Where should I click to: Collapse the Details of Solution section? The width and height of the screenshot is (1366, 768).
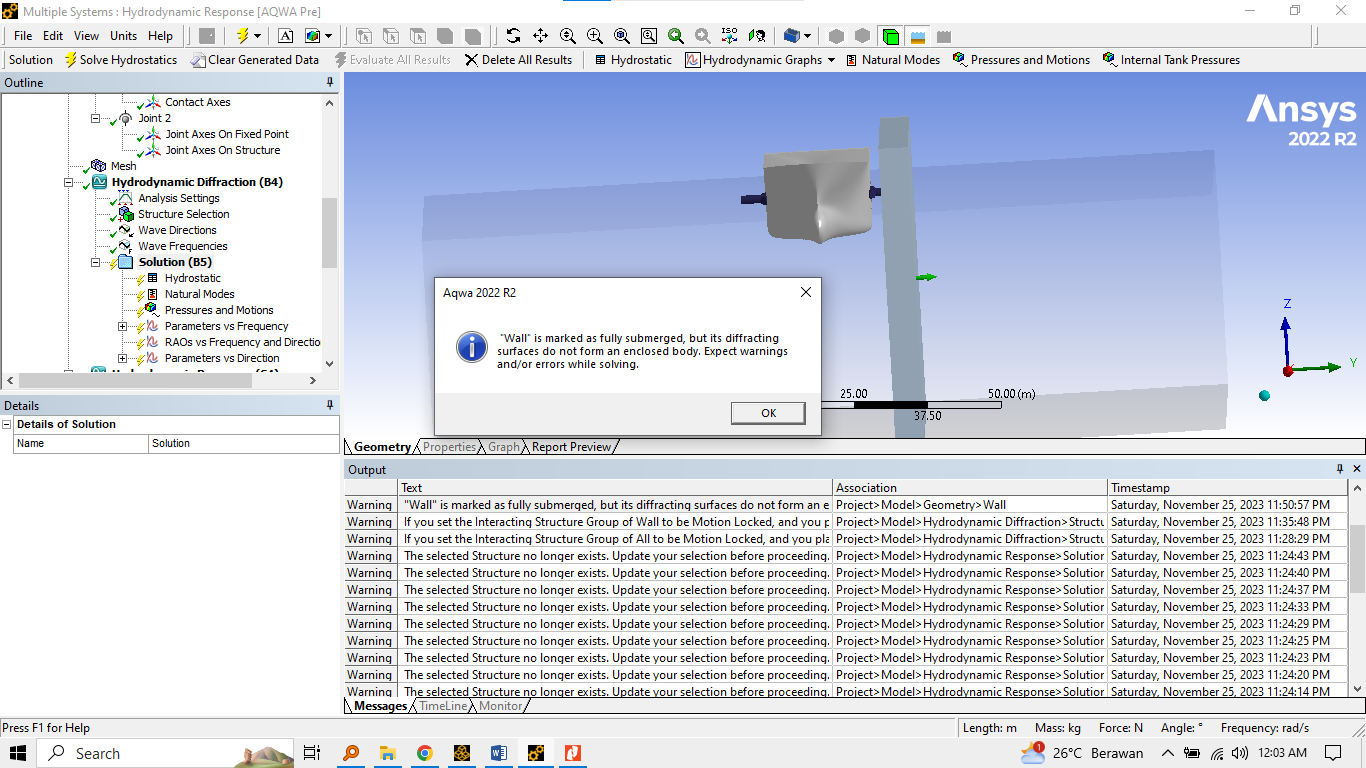click(x=8, y=424)
